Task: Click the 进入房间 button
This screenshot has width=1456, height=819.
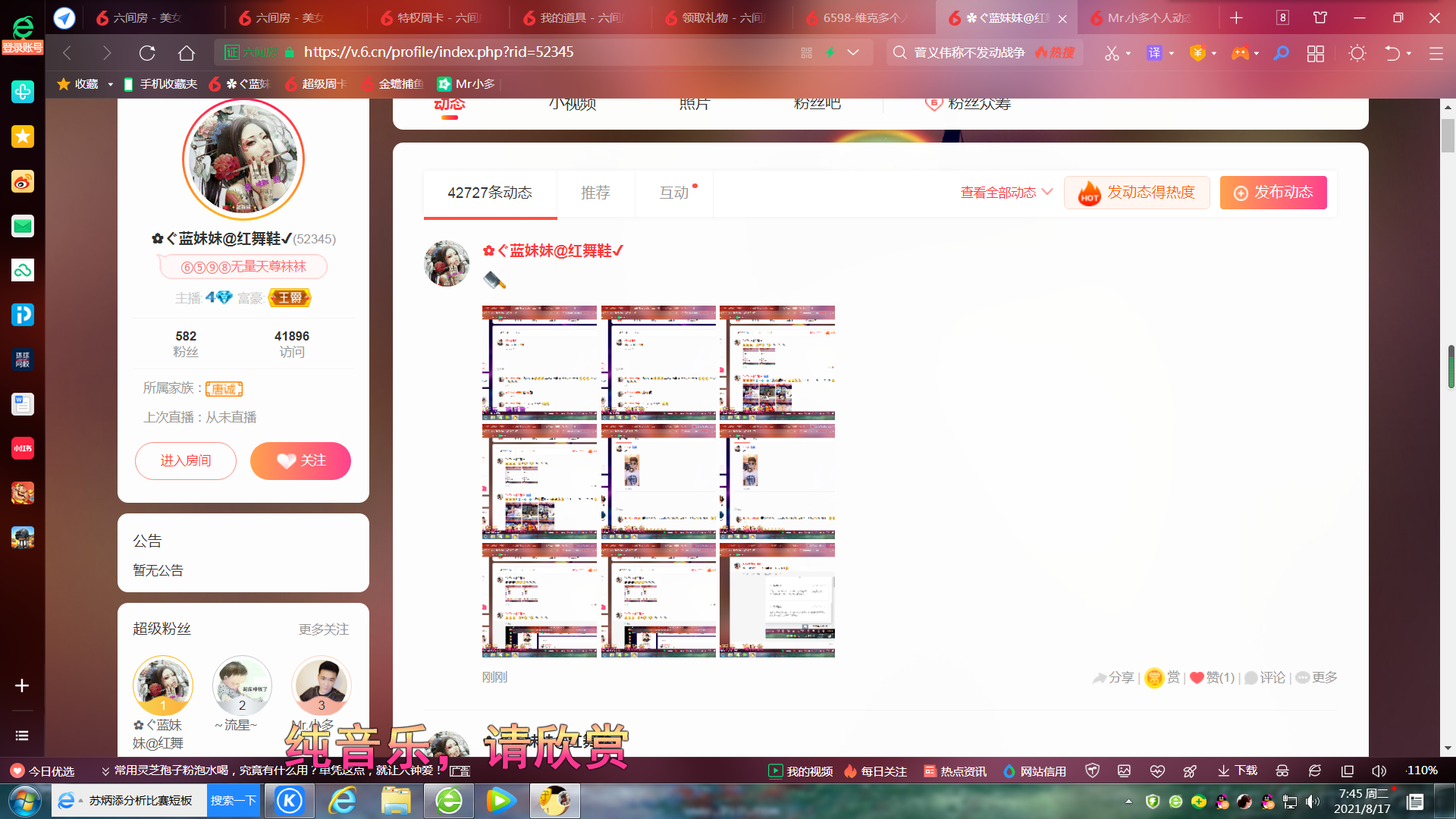Action: [x=186, y=461]
